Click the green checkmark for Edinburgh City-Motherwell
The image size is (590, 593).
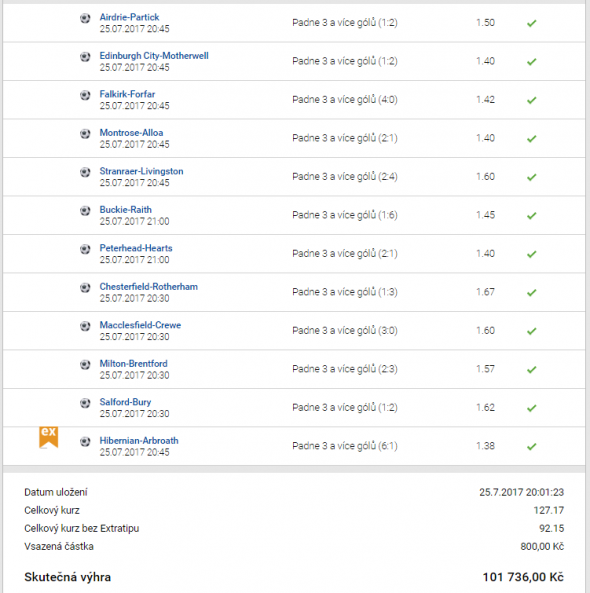pyautogui.click(x=531, y=62)
